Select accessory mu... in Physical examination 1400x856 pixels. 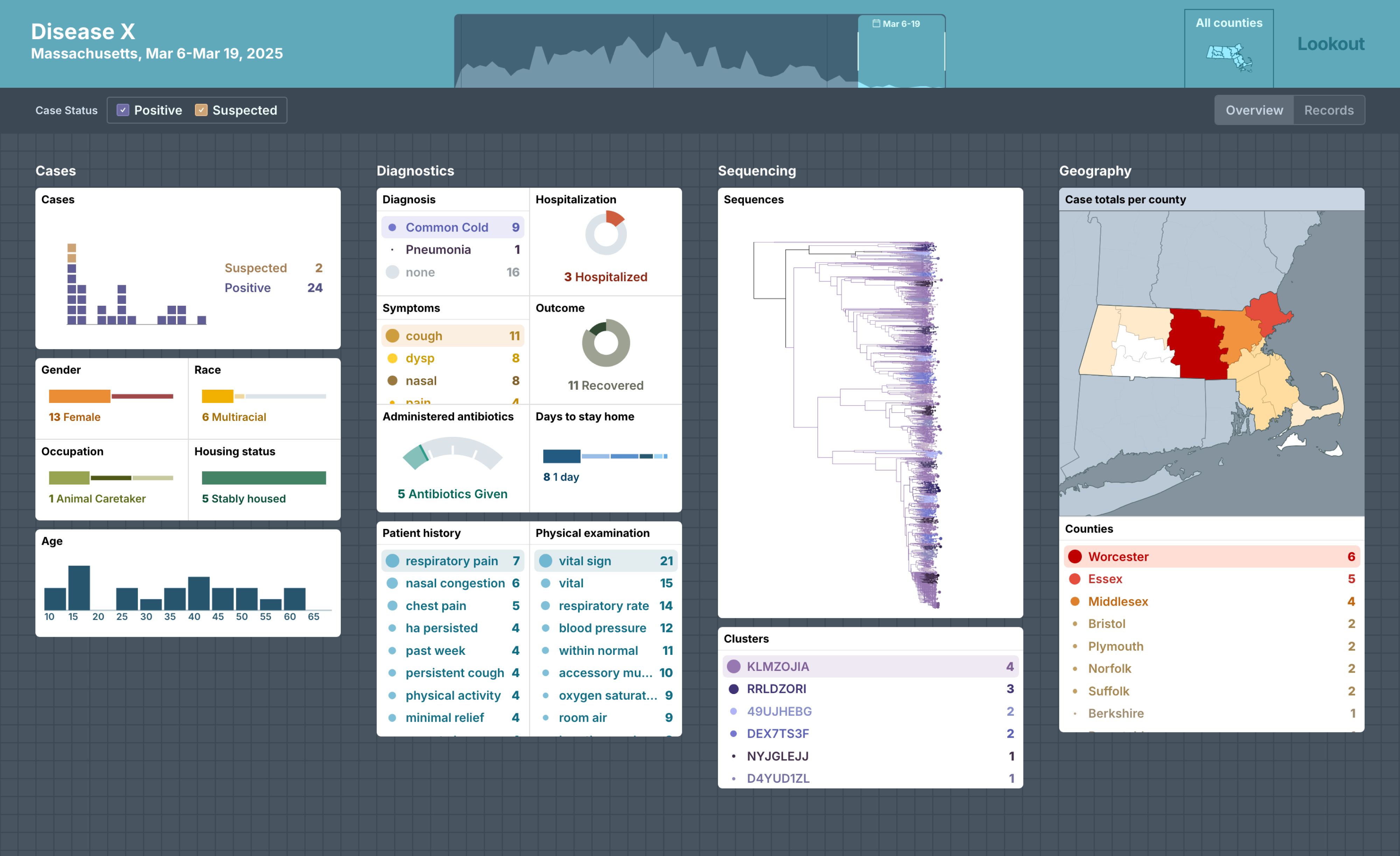(606, 673)
